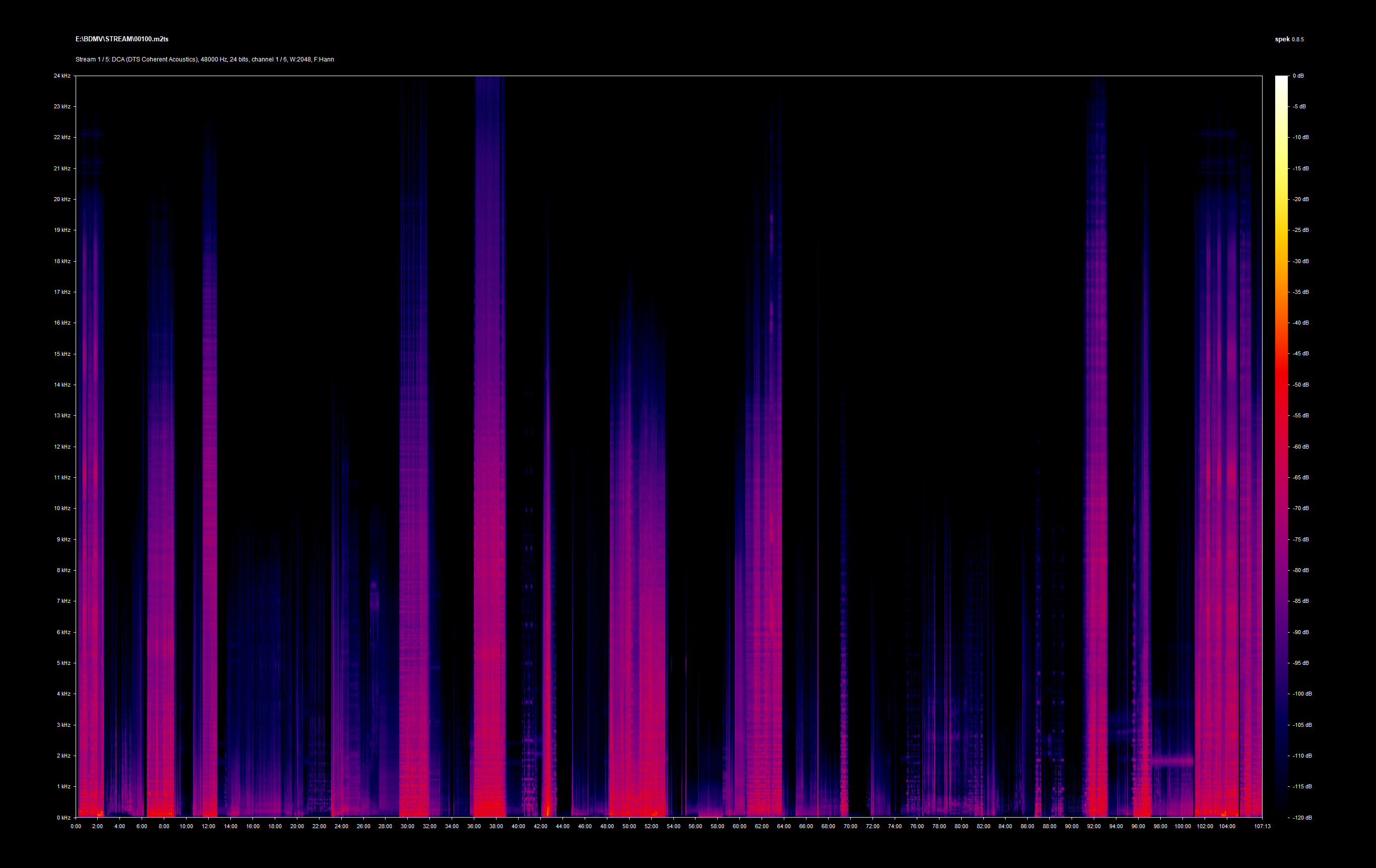
Task: Click the file path title E:\BDMV\STREAM\00100.m2ts
Action: (121, 39)
